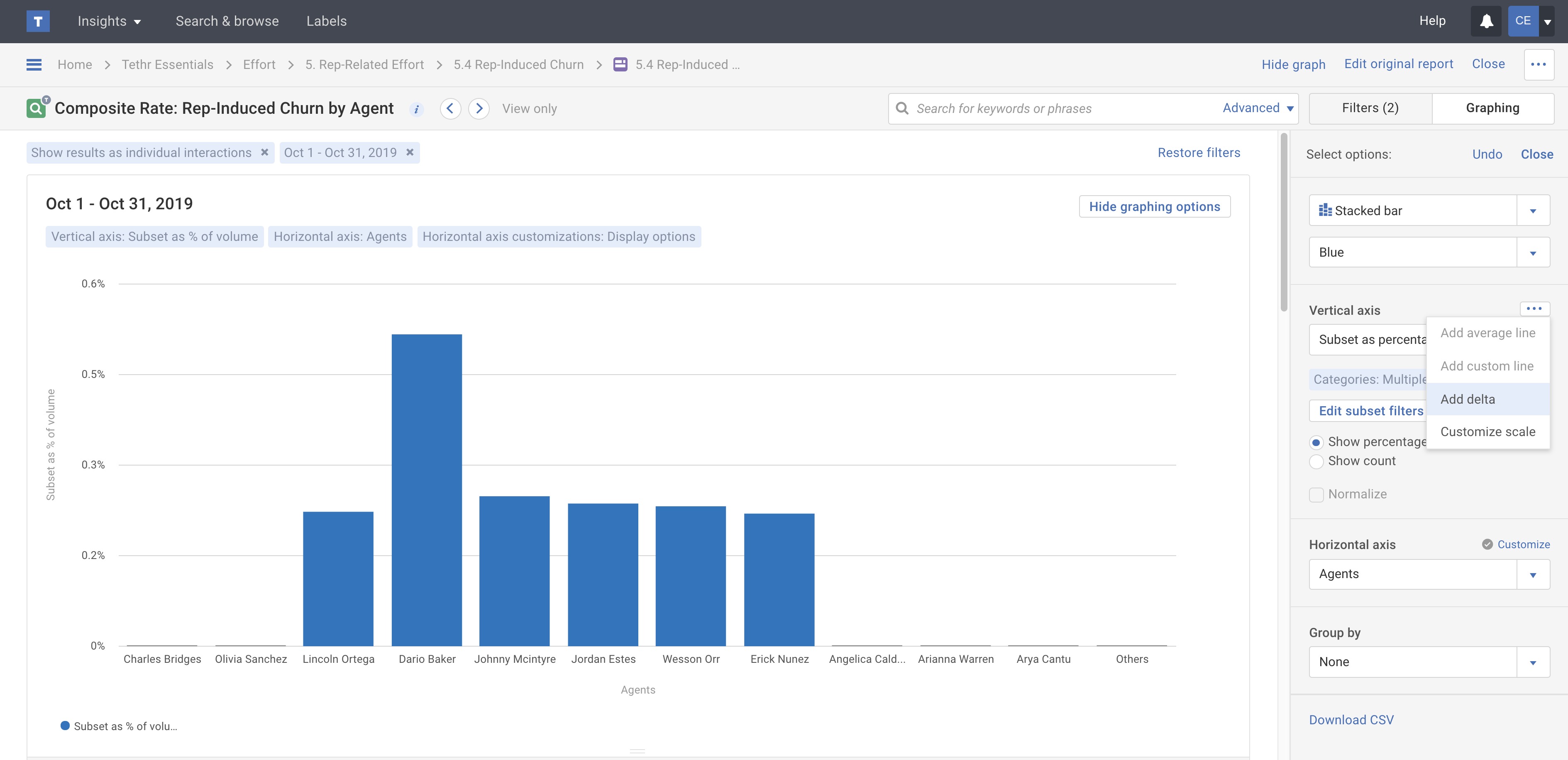Open the Blue color scheme dropdown

[x=1533, y=253]
